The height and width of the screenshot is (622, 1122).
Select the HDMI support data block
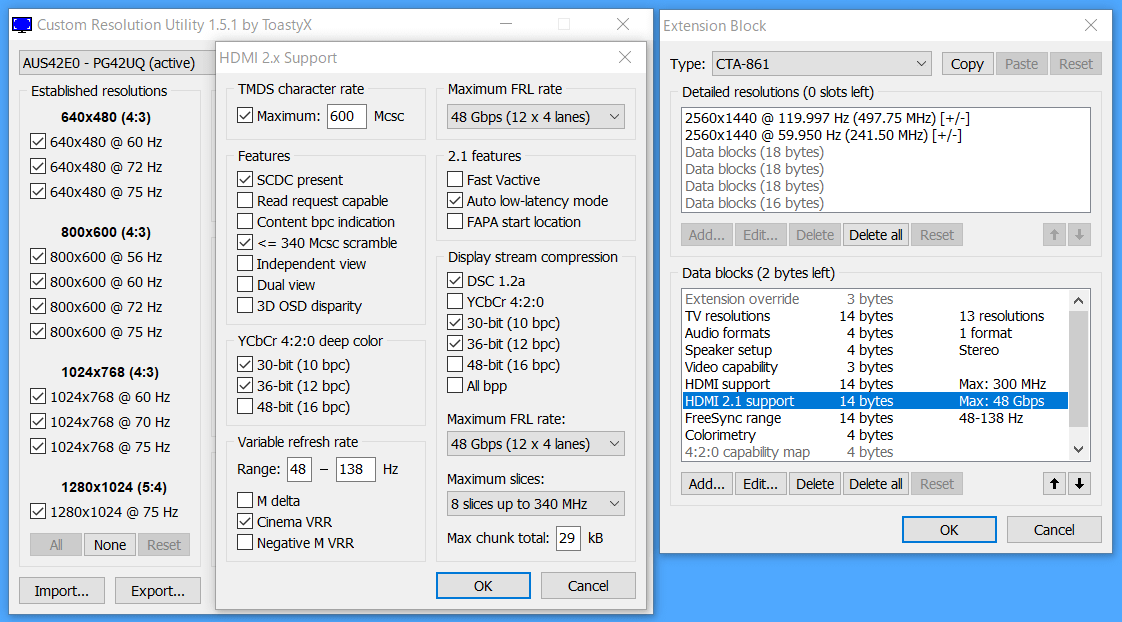[876, 384]
